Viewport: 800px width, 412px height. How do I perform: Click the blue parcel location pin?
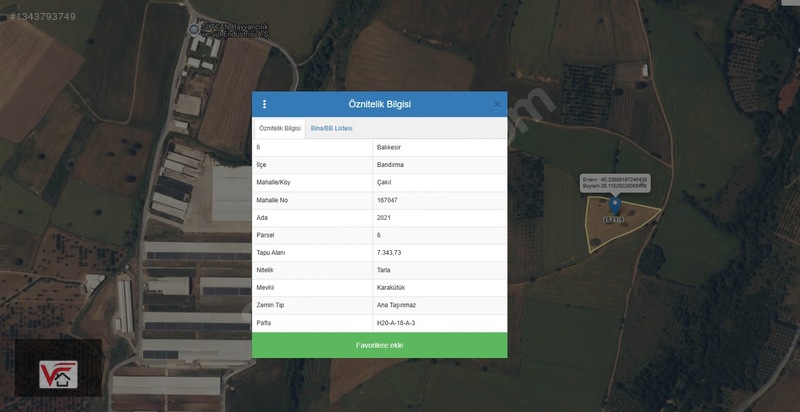(615, 205)
